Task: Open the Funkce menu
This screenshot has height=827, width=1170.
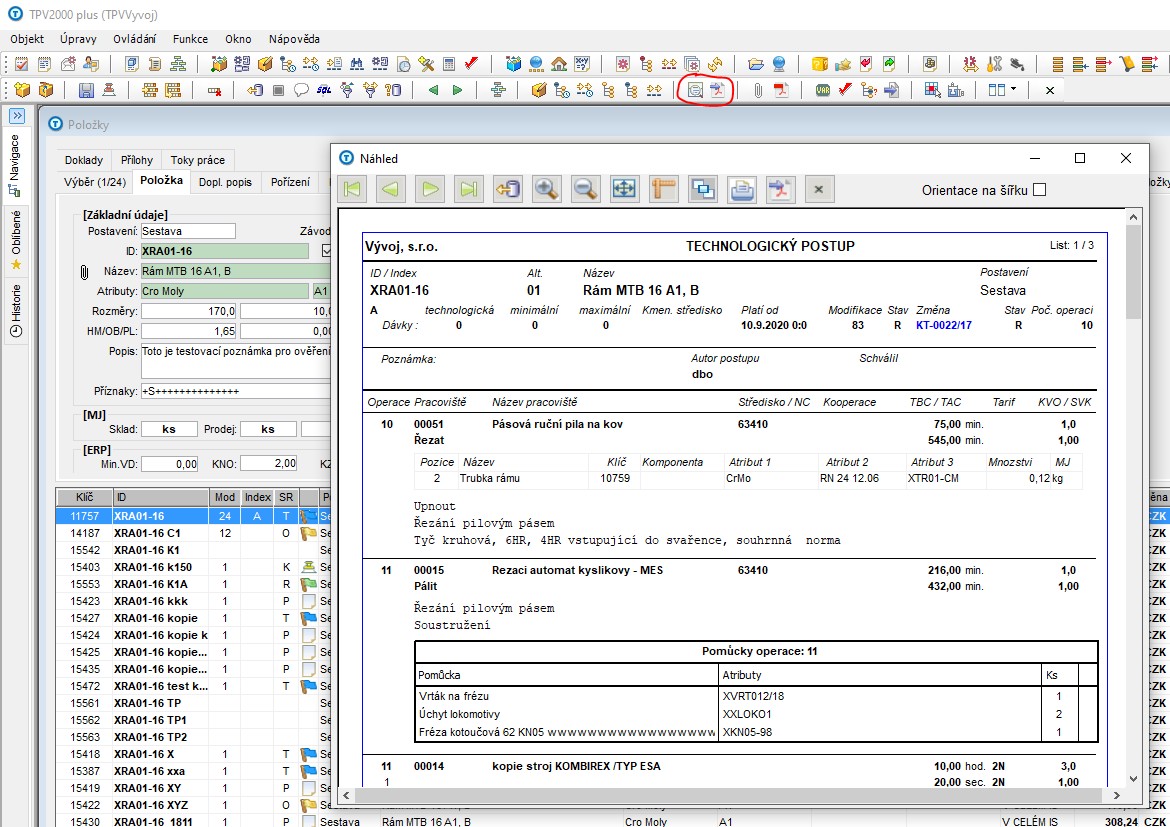Action: click(190, 39)
